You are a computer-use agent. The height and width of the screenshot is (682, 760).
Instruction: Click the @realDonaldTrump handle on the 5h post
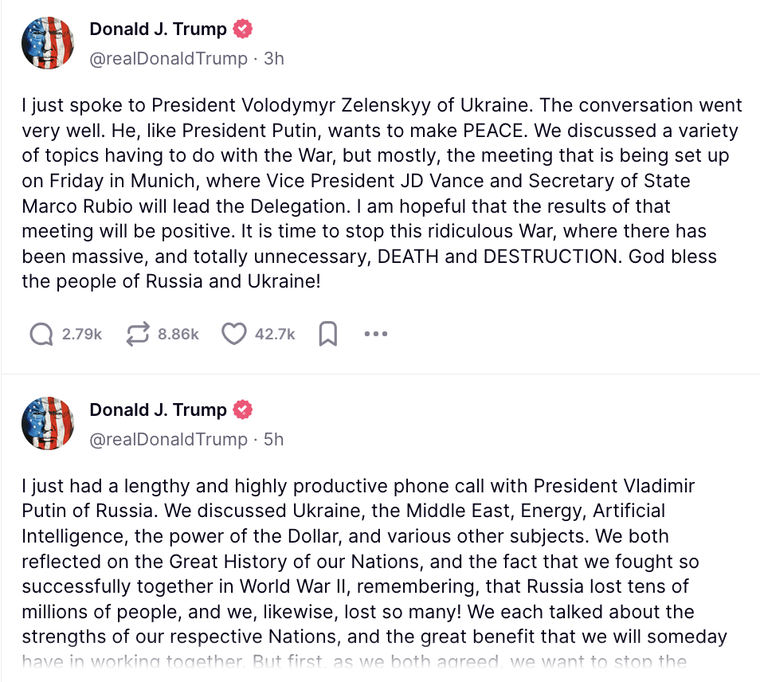(x=168, y=440)
